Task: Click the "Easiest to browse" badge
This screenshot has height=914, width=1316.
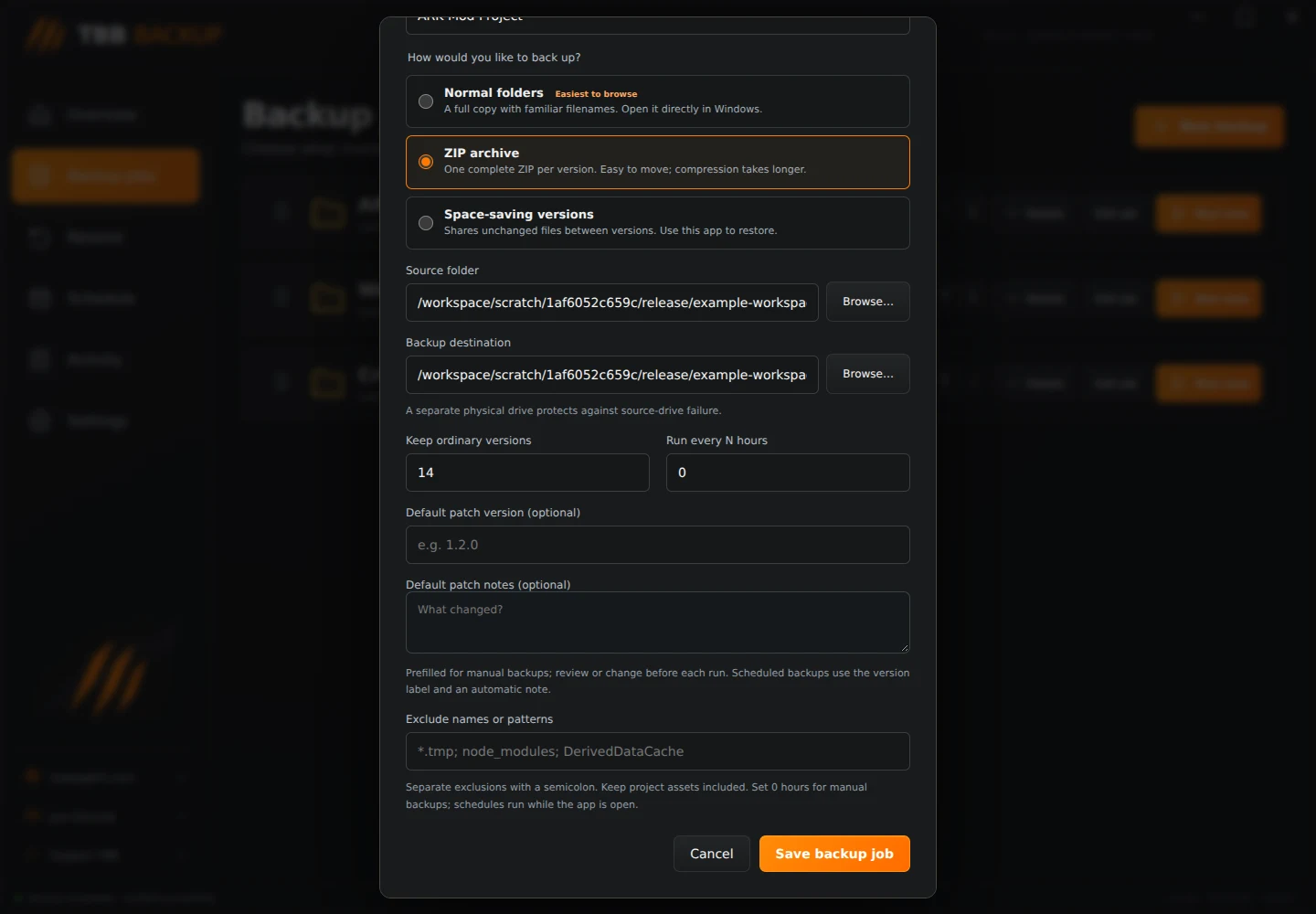Action: pos(596,94)
